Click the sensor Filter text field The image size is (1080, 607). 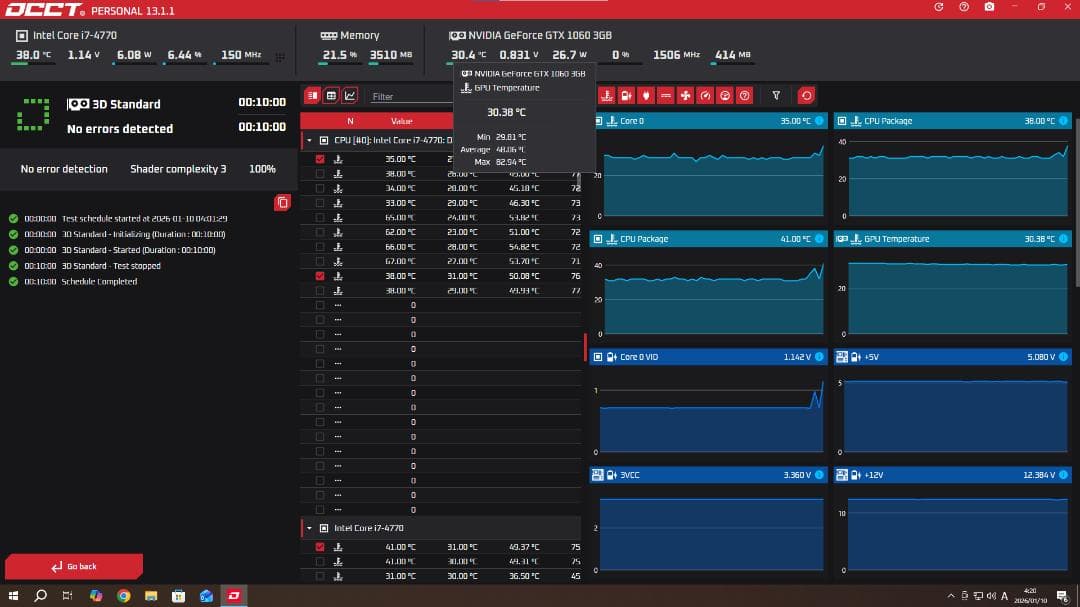point(410,97)
